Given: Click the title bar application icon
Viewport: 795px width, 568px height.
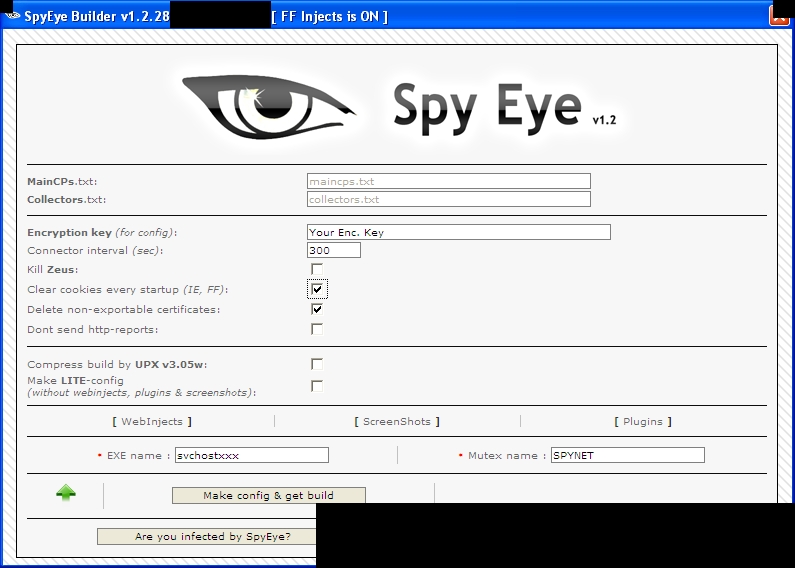Looking at the screenshot, I should (12, 15).
